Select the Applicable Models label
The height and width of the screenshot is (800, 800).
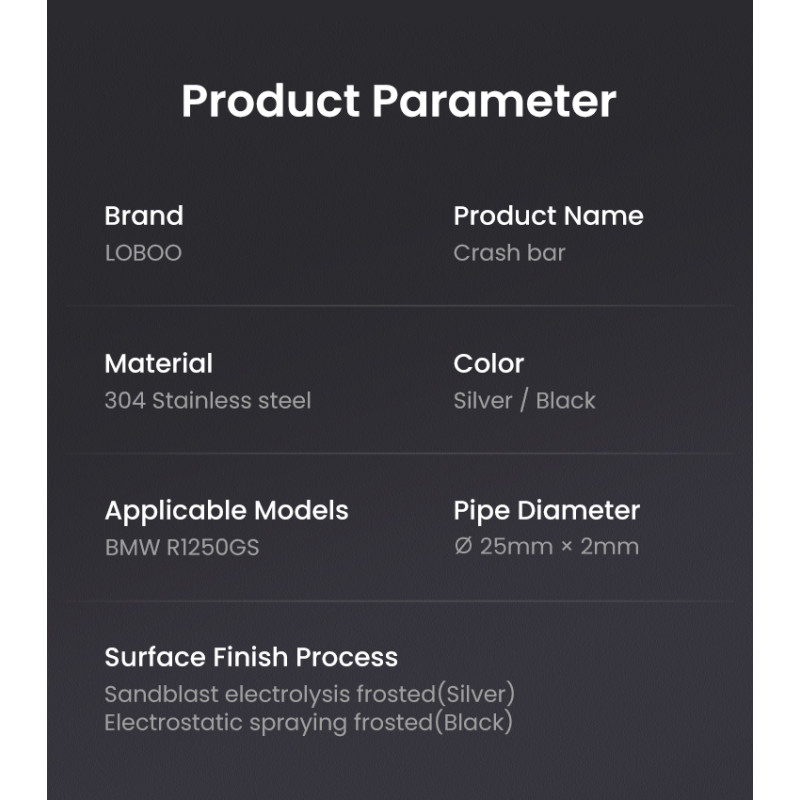pyautogui.click(x=226, y=511)
